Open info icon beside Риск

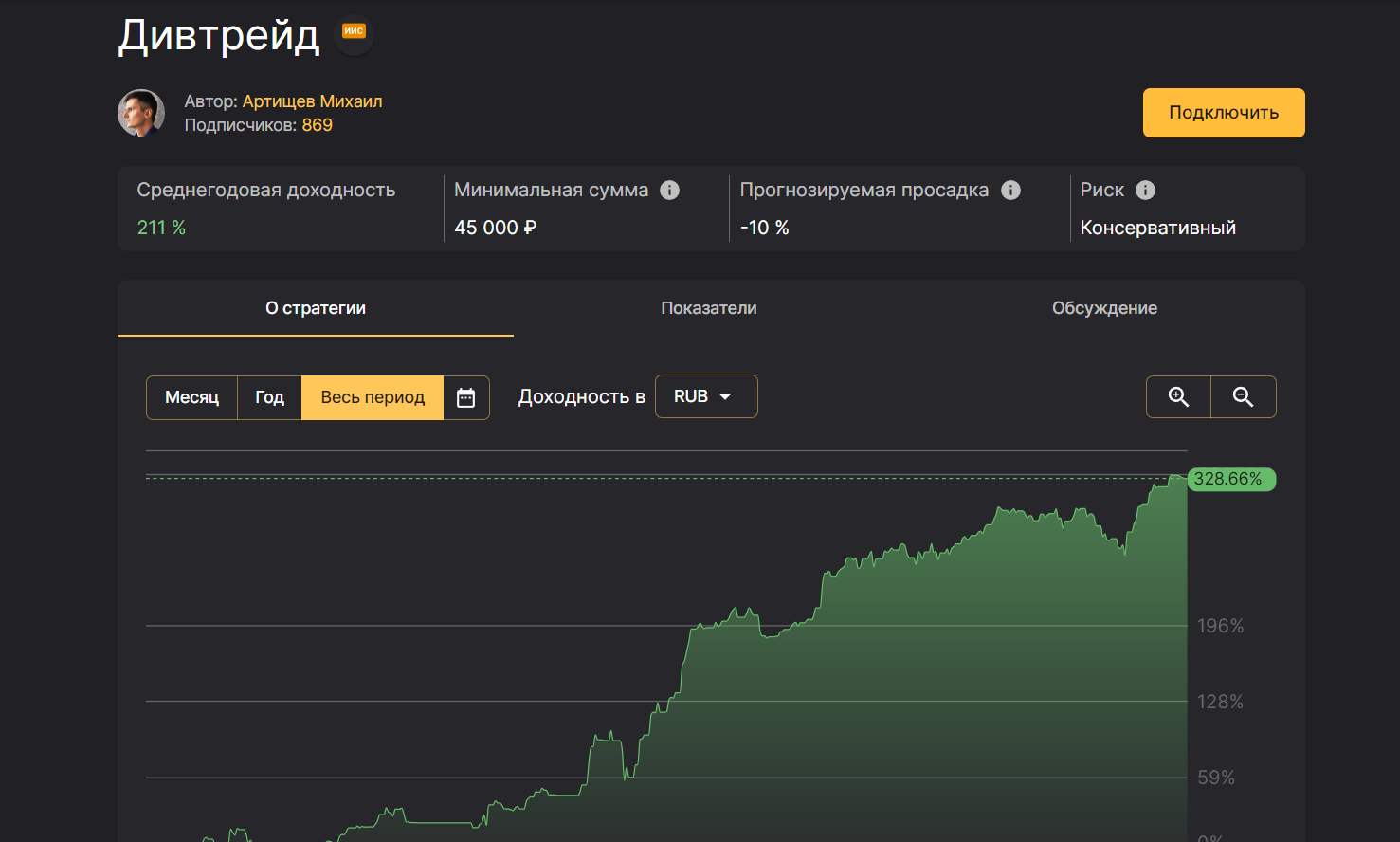[1145, 190]
